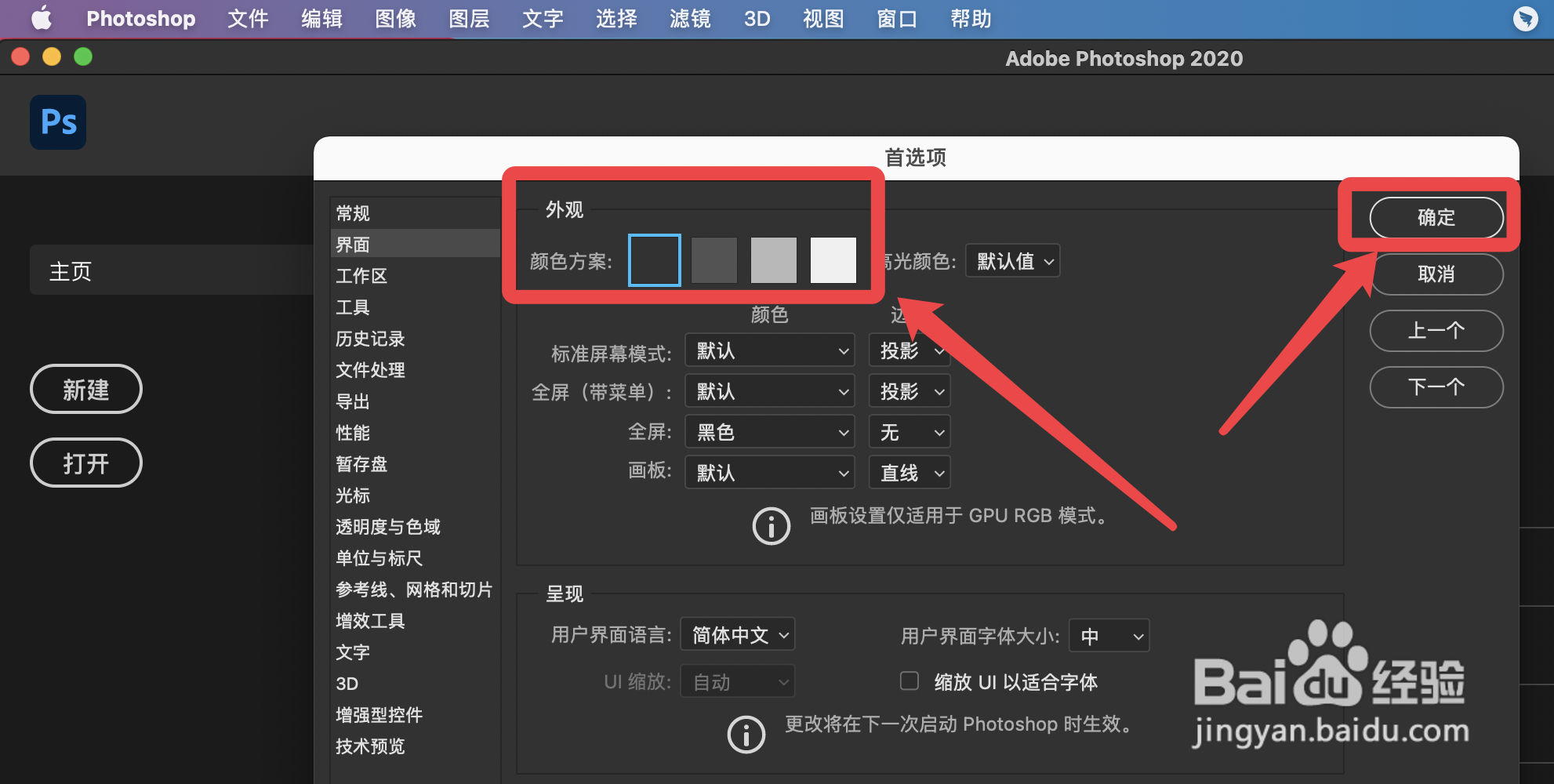
Task: Select 增效工具 preferences category
Action: click(416, 620)
